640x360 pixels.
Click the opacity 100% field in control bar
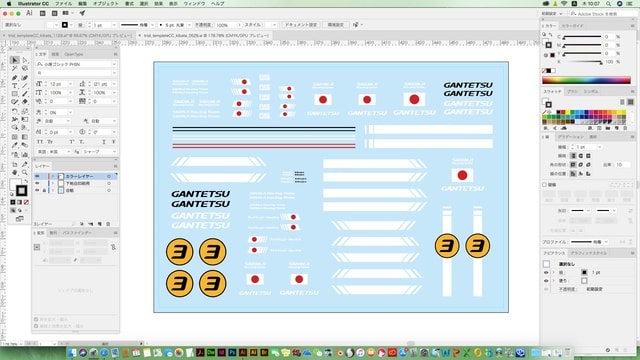pyautogui.click(x=225, y=25)
